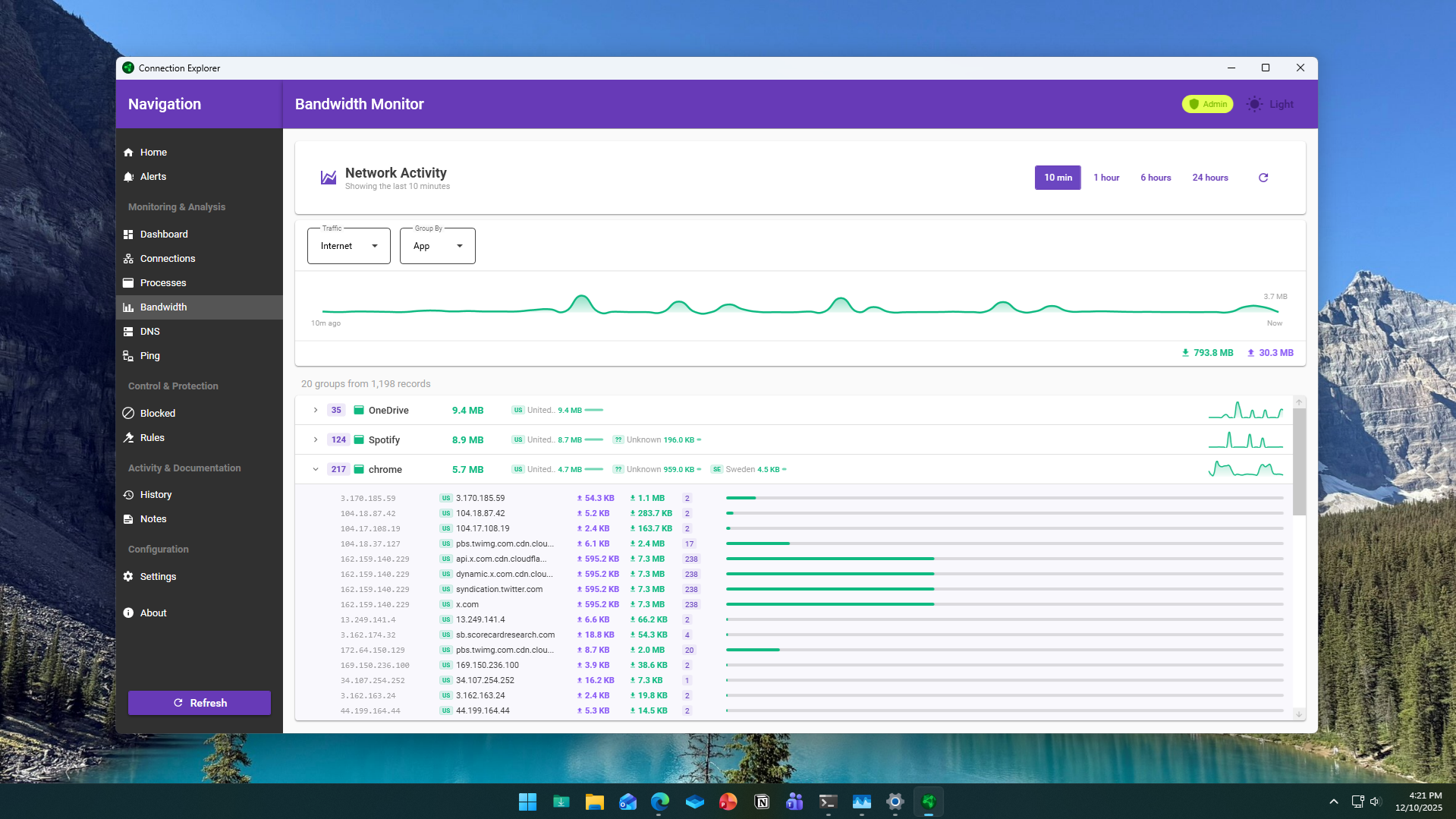Collapse the chrome connection group

[316, 469]
